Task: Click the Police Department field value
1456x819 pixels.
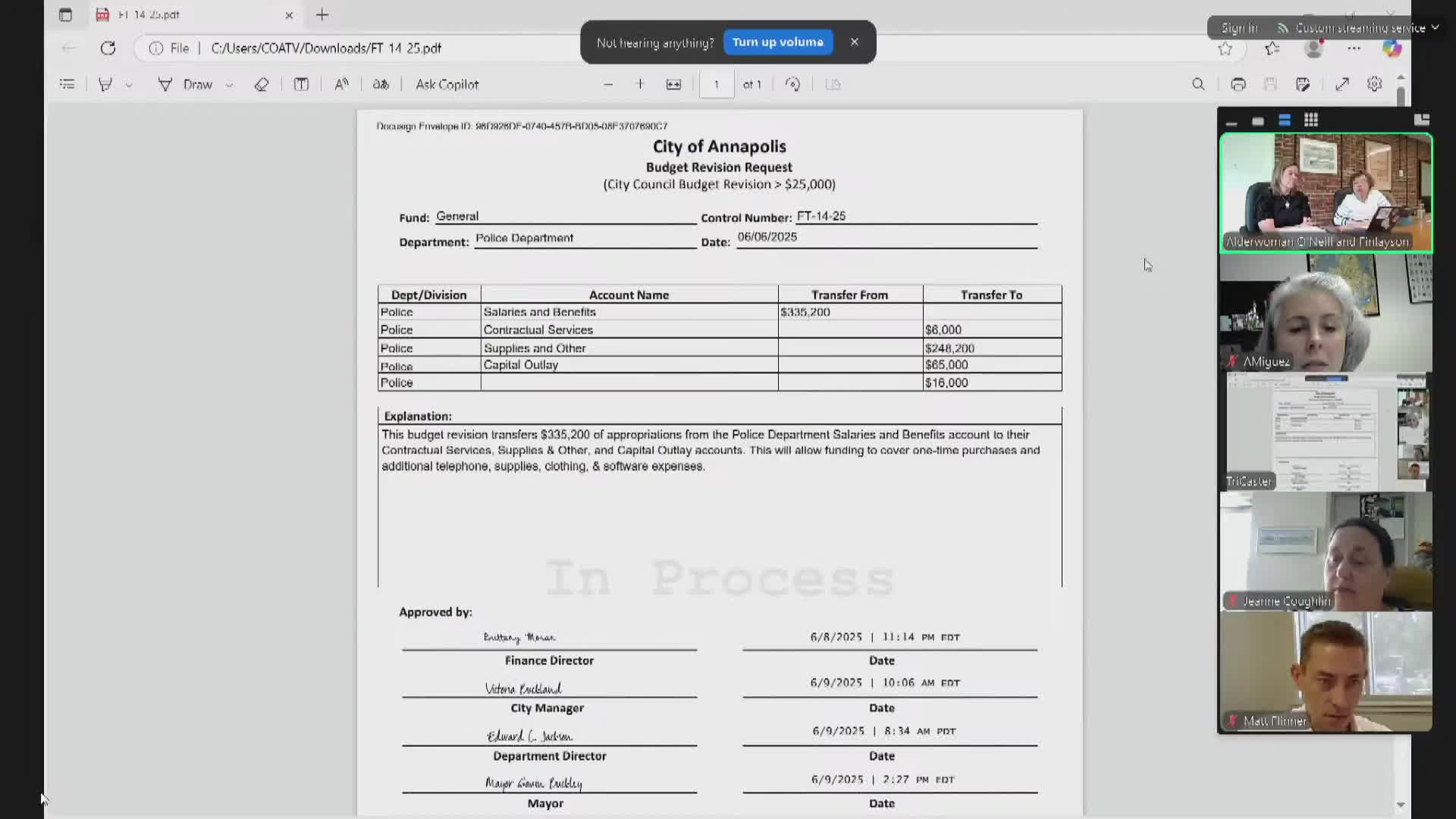Action: click(x=524, y=238)
